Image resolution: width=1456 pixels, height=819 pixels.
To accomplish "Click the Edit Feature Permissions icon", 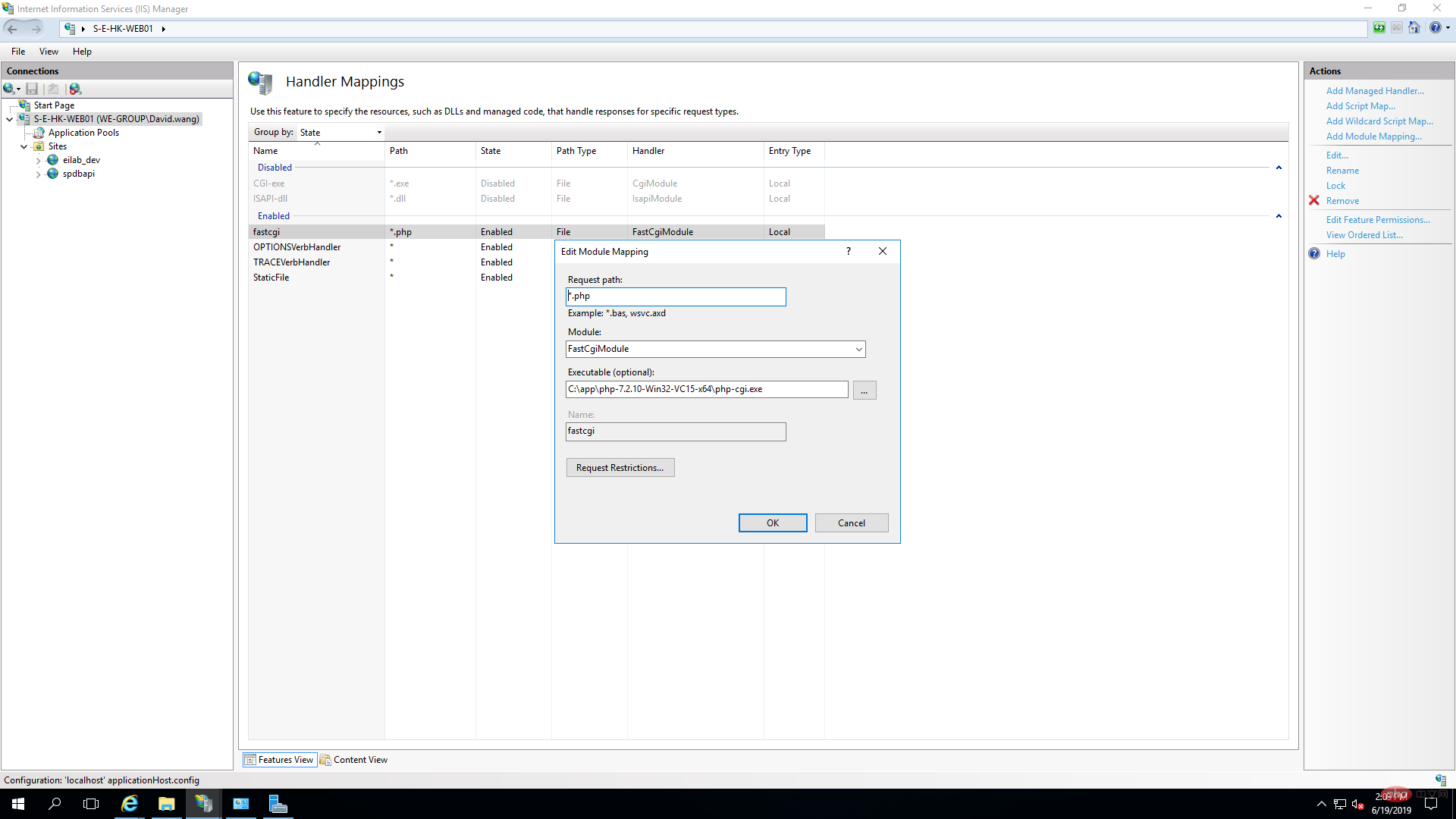I will tap(1378, 219).
